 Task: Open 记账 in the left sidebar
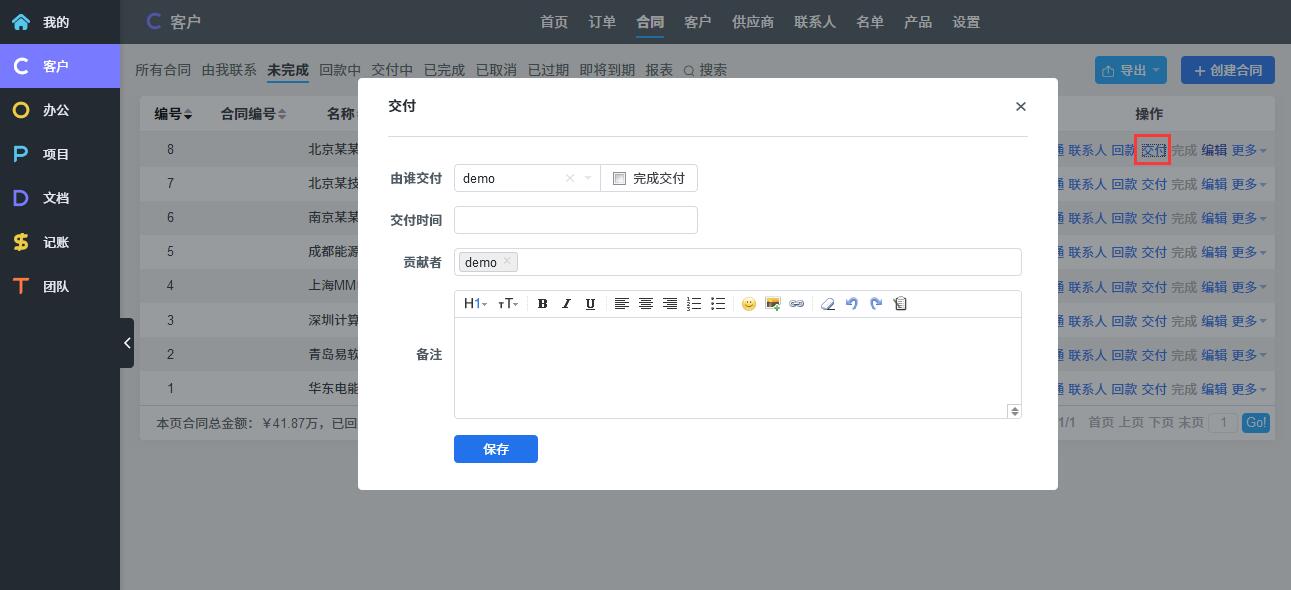[56, 242]
